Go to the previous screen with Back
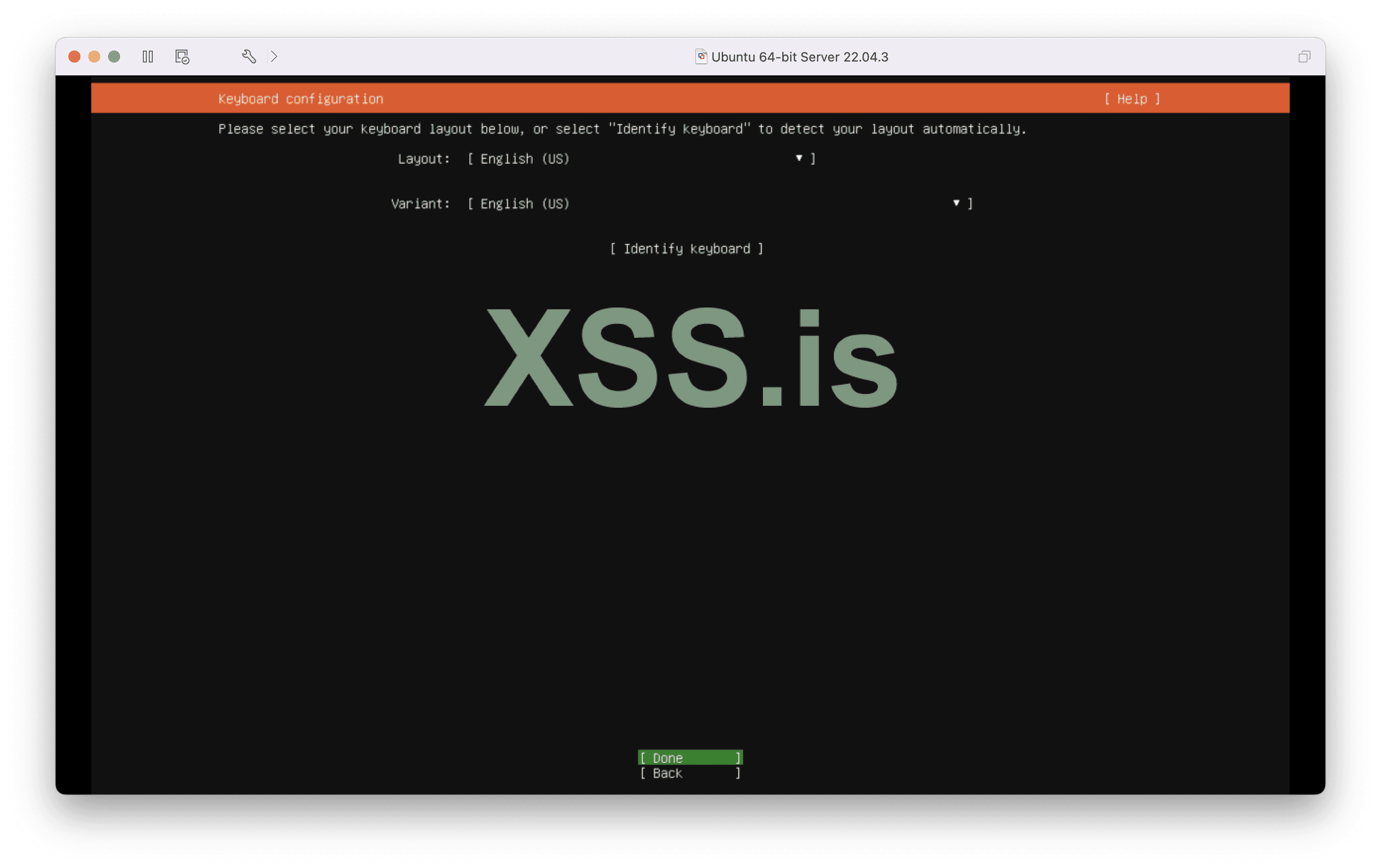This screenshot has height=868, width=1381. pyautogui.click(x=690, y=773)
